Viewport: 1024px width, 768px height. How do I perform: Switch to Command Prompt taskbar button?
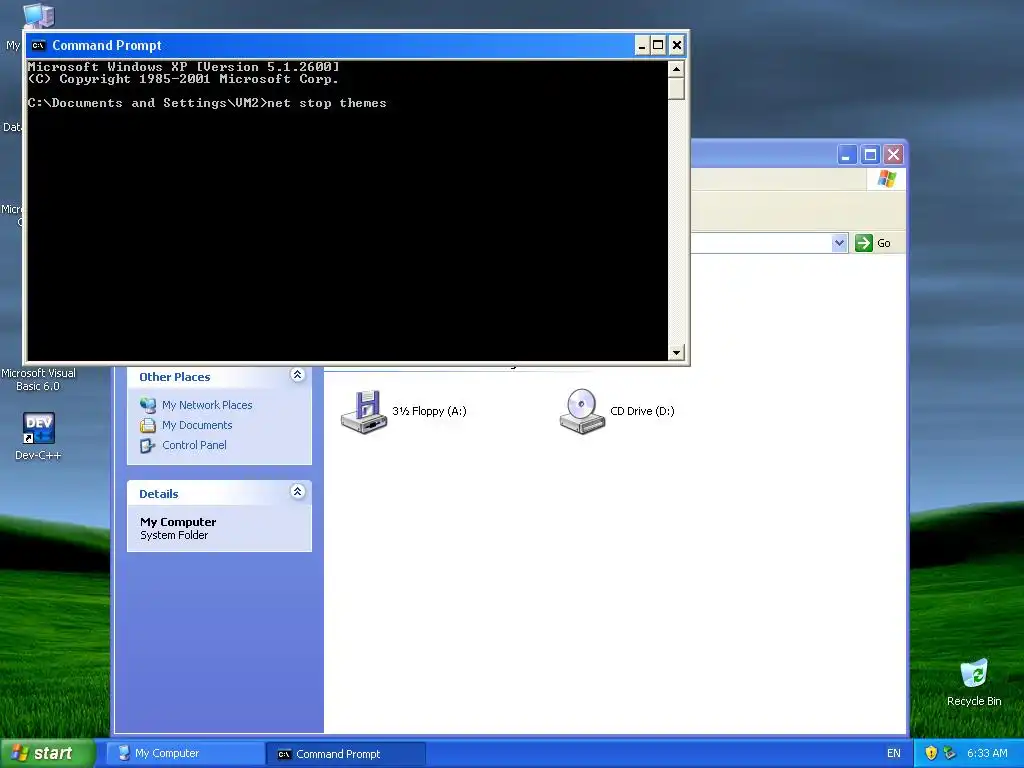click(x=346, y=754)
